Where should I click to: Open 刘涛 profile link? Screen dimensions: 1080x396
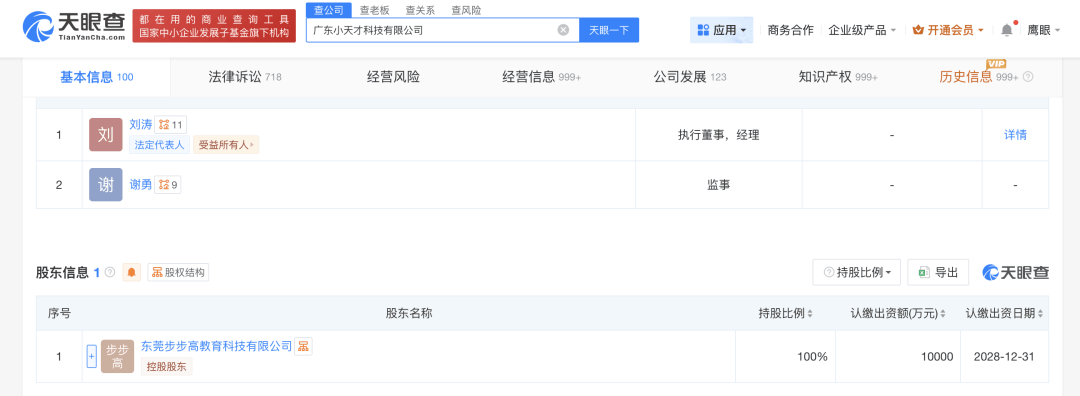(x=141, y=125)
